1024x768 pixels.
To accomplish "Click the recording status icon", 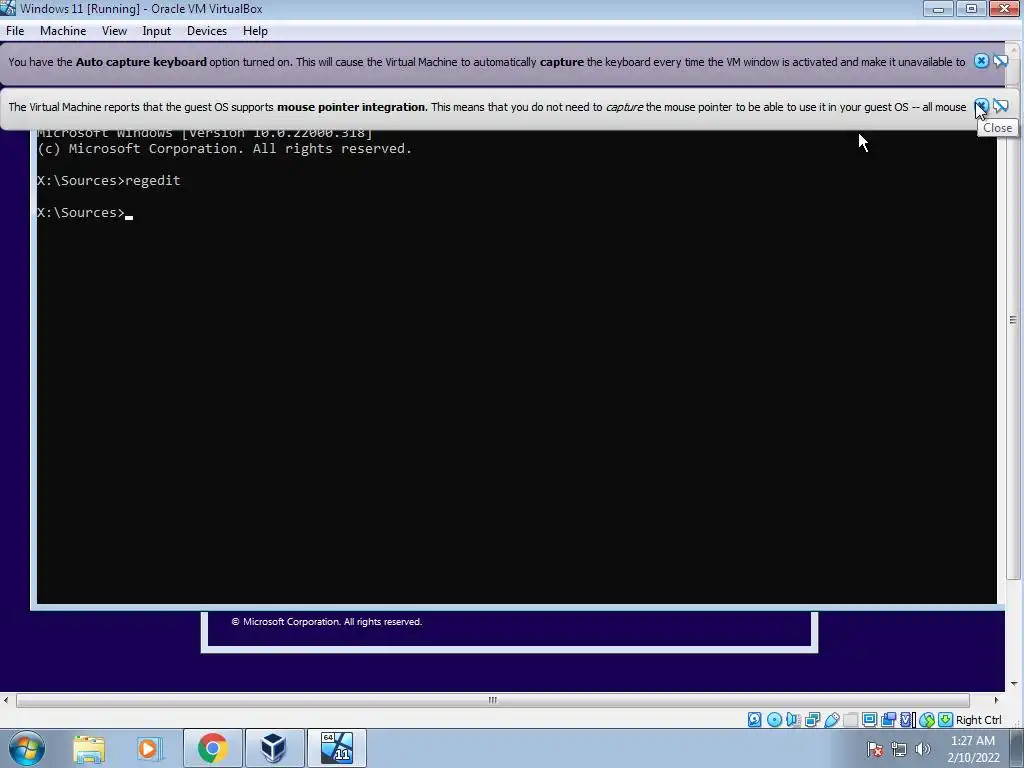I will (x=888, y=720).
